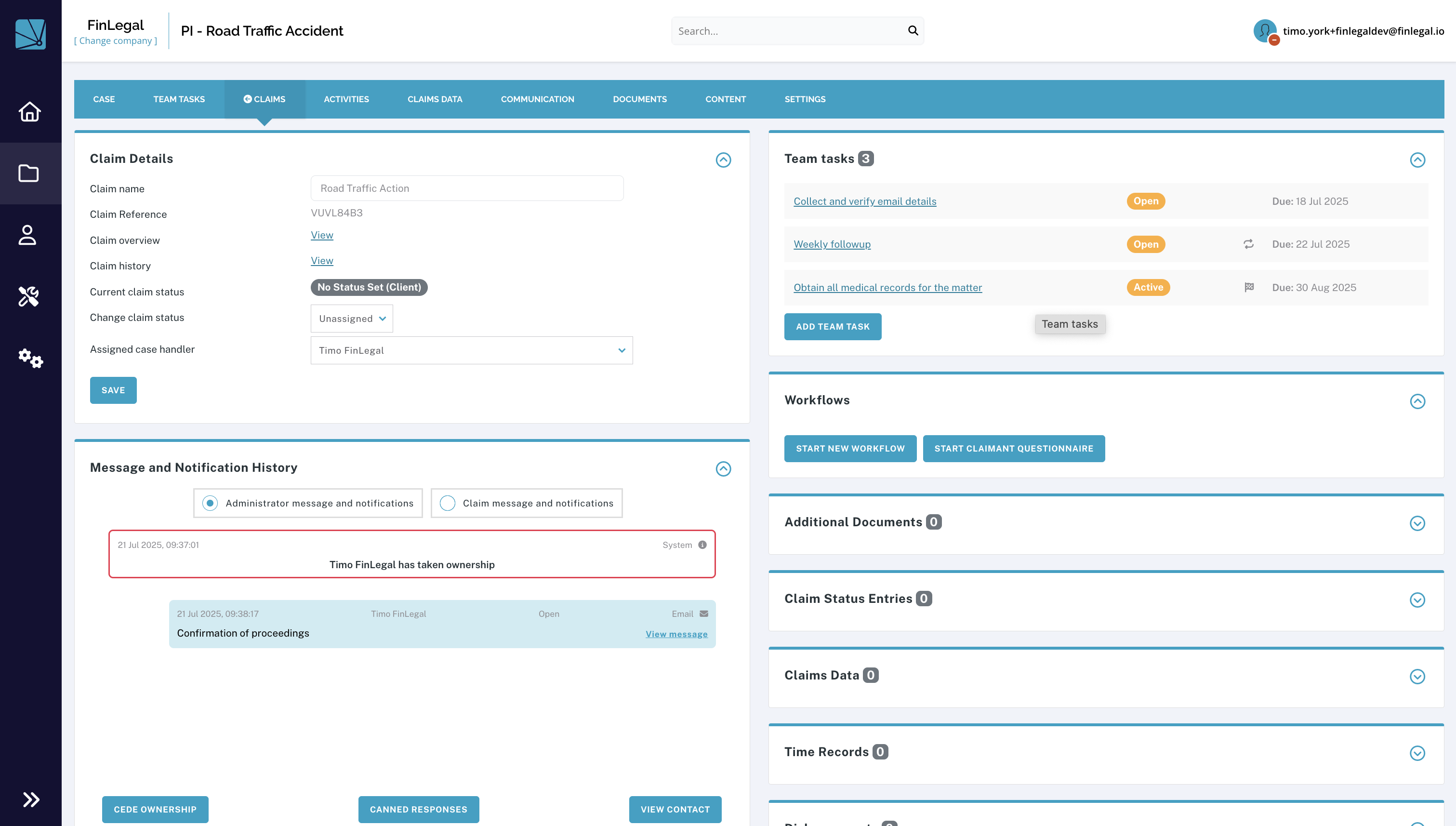Click the ADD TEAM TASK button
The image size is (1456, 826).
[833, 326]
